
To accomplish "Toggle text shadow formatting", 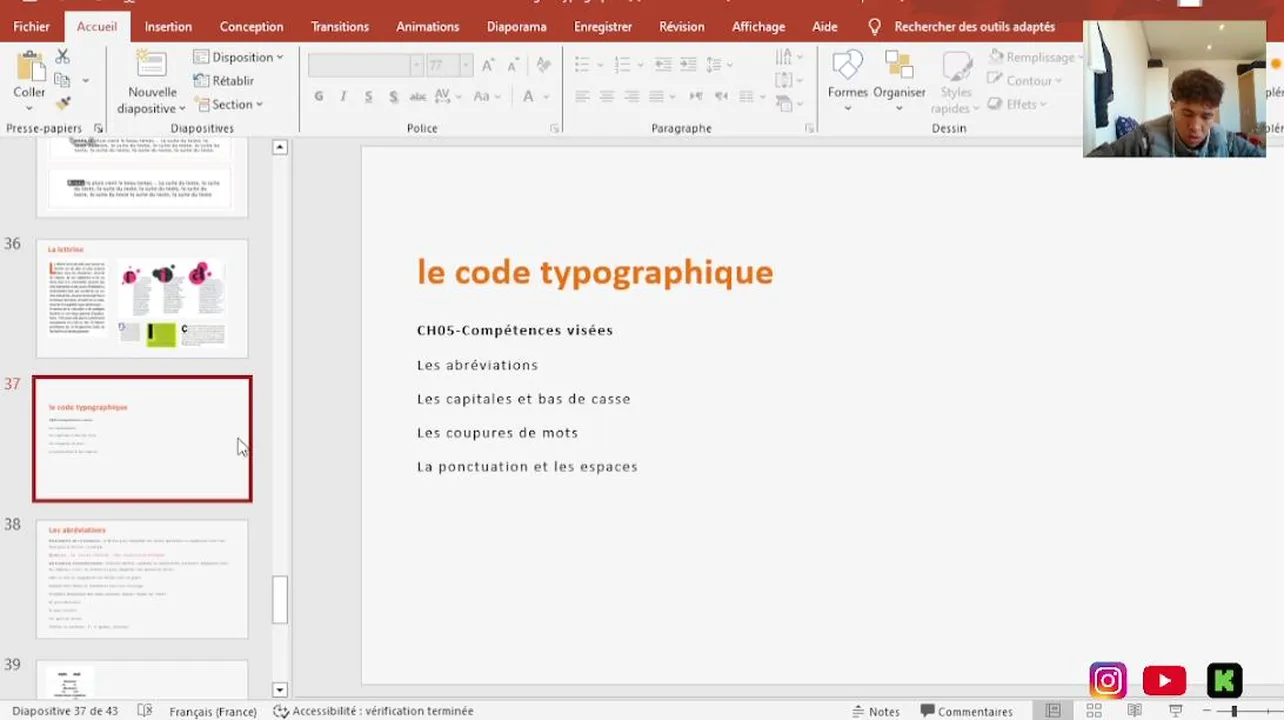I will pyautogui.click(x=393, y=97).
